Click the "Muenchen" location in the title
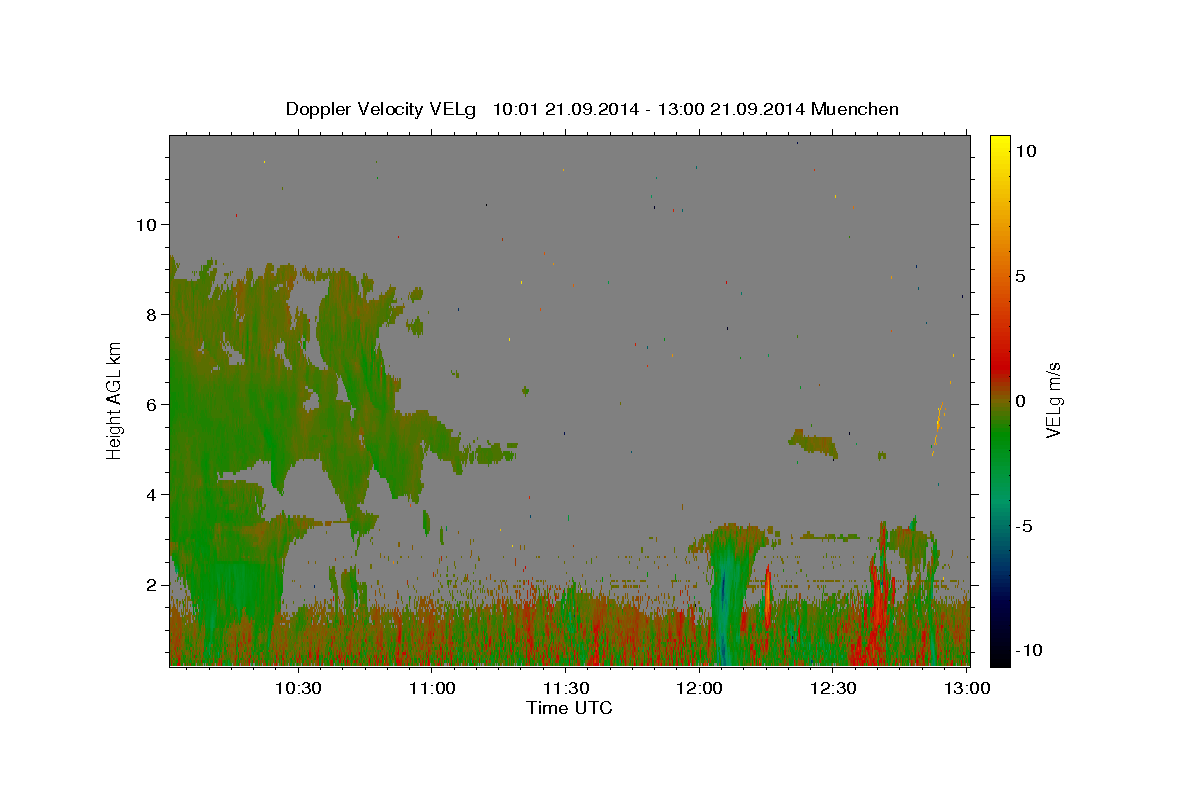Screen dimensions: 1200x800 point(855,109)
